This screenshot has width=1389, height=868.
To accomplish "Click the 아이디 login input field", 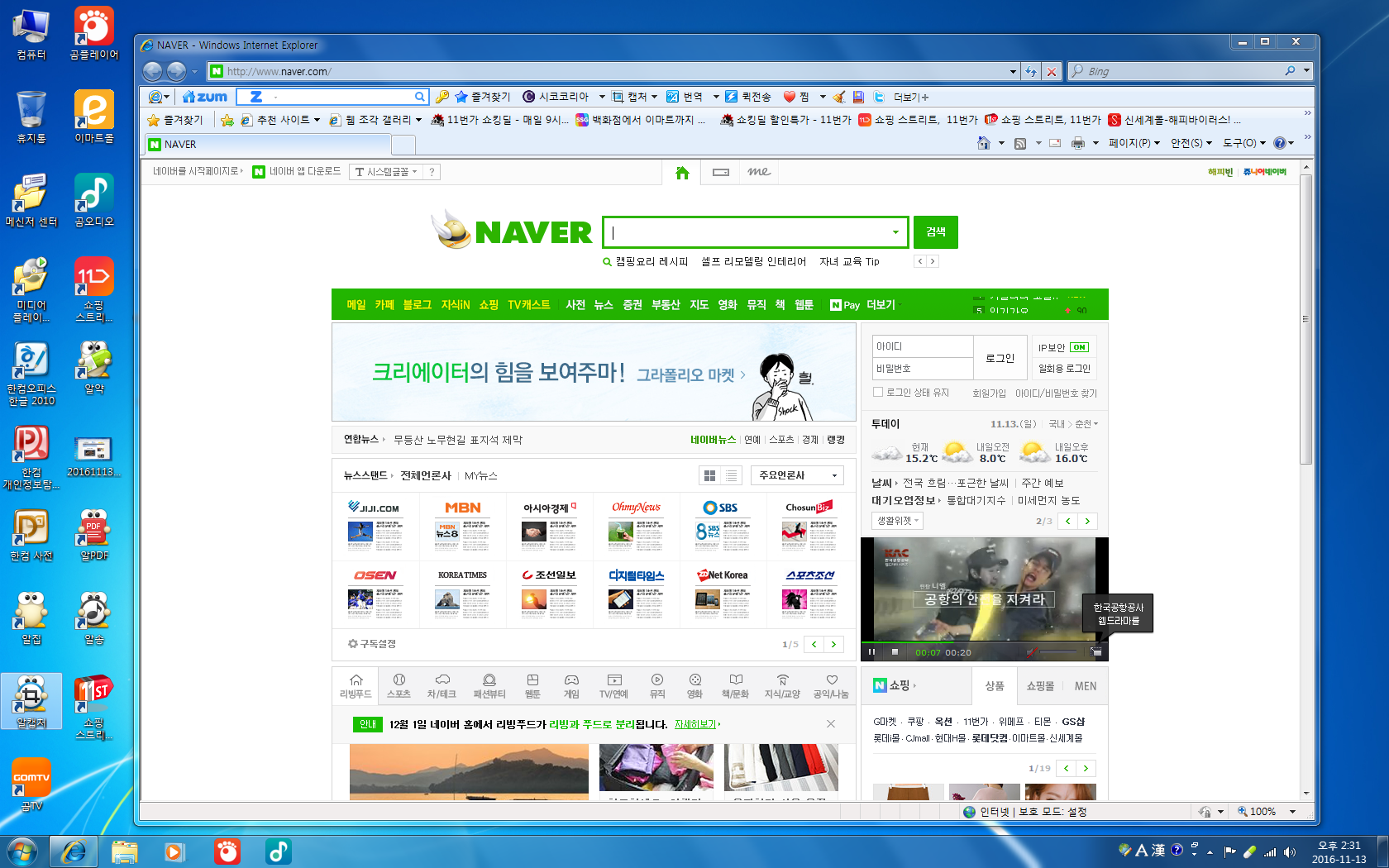I will [923, 346].
